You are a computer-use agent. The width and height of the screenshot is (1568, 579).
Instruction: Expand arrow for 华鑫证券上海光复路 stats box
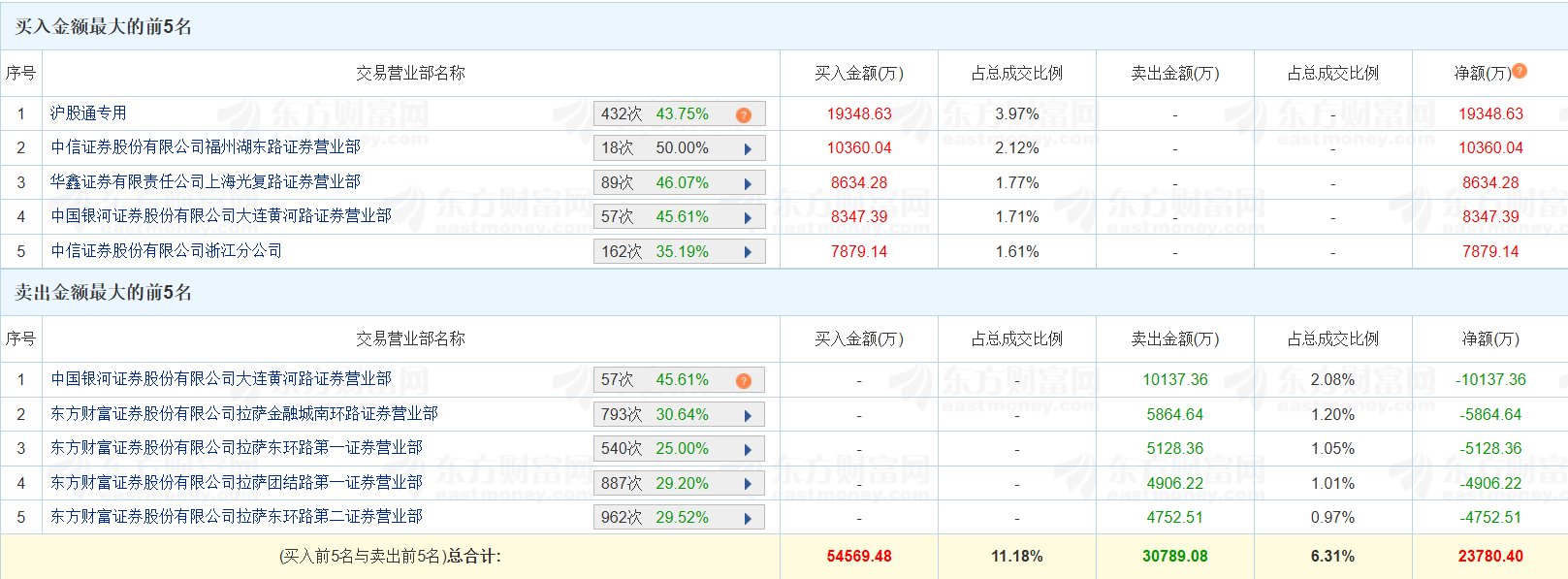(x=748, y=183)
